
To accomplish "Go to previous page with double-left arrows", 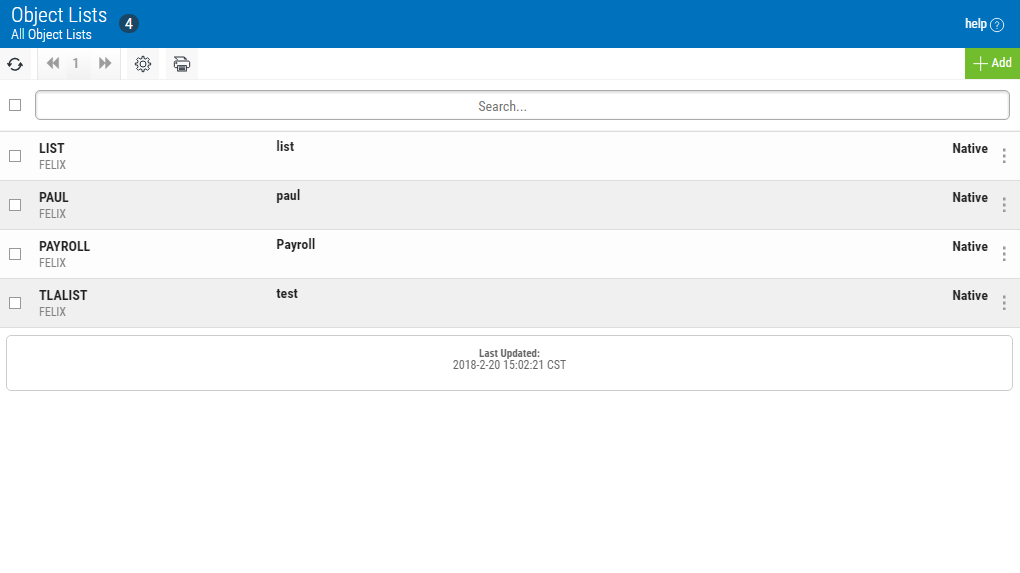I will pos(53,64).
